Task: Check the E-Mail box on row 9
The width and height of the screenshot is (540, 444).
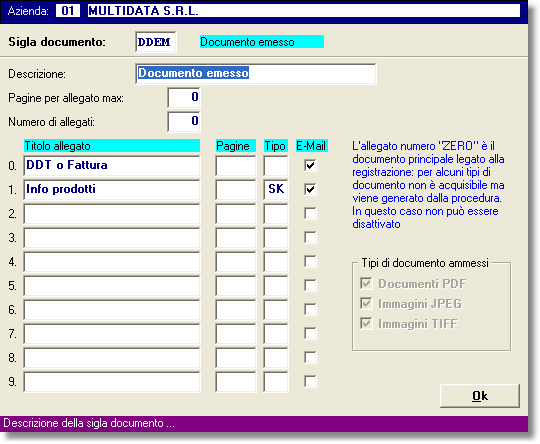Action: [310, 381]
